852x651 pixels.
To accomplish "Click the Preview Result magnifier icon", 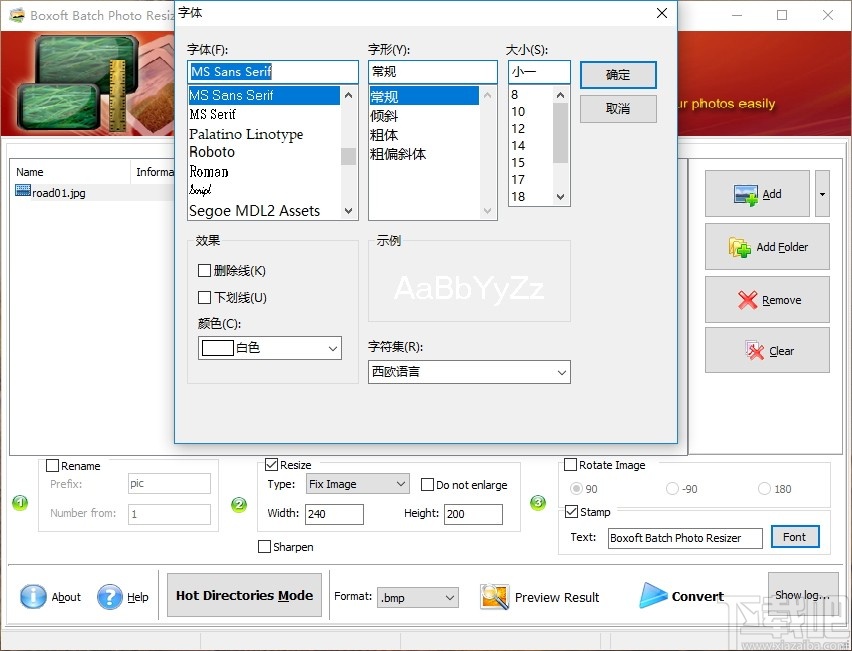I will 493,596.
